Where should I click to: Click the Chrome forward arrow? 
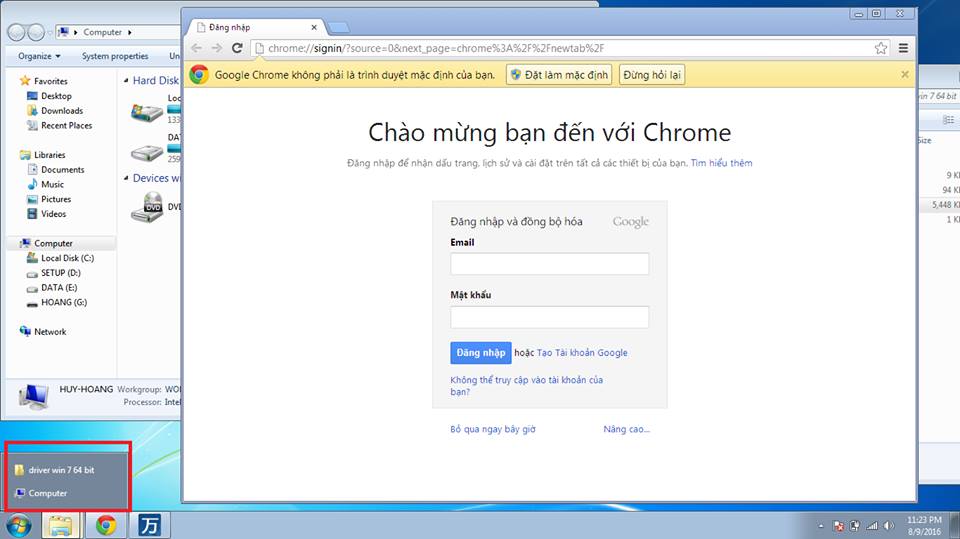point(217,48)
